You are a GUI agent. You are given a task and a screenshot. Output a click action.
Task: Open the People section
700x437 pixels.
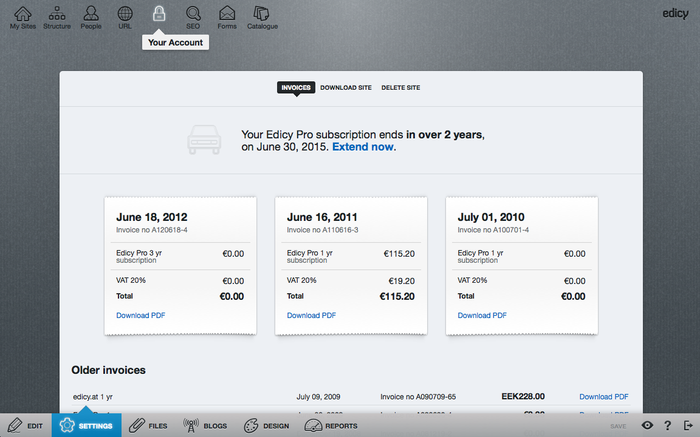[x=91, y=16]
